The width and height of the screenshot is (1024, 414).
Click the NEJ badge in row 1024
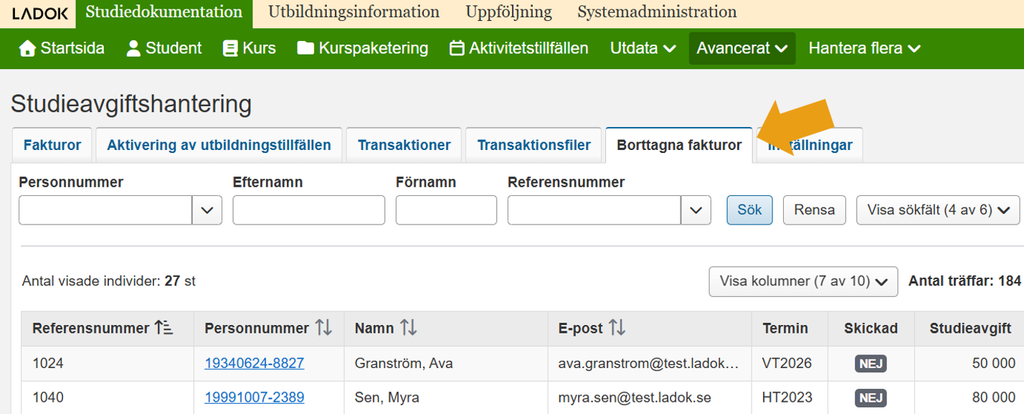871,363
